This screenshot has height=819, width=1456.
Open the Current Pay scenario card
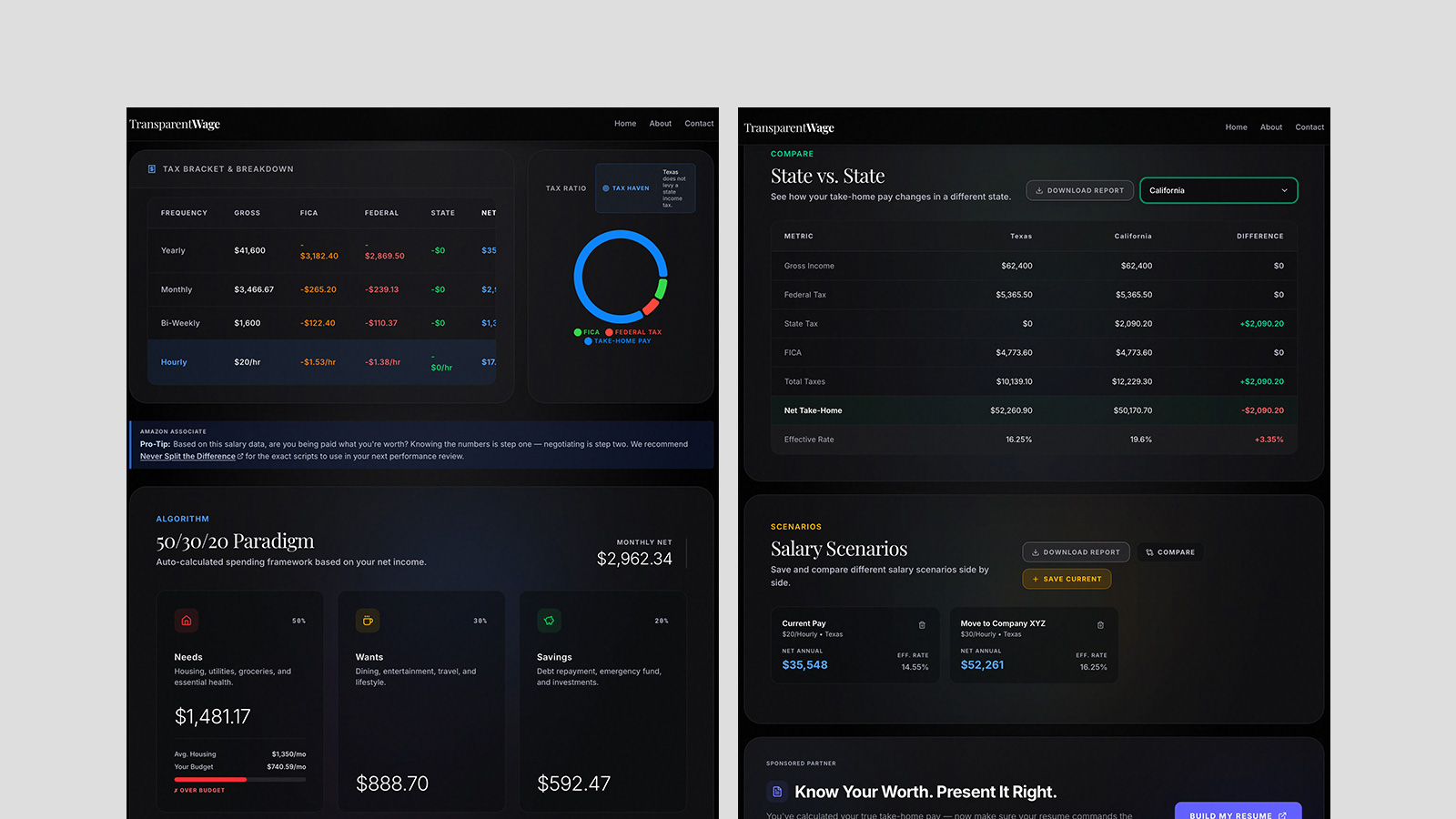coord(855,645)
